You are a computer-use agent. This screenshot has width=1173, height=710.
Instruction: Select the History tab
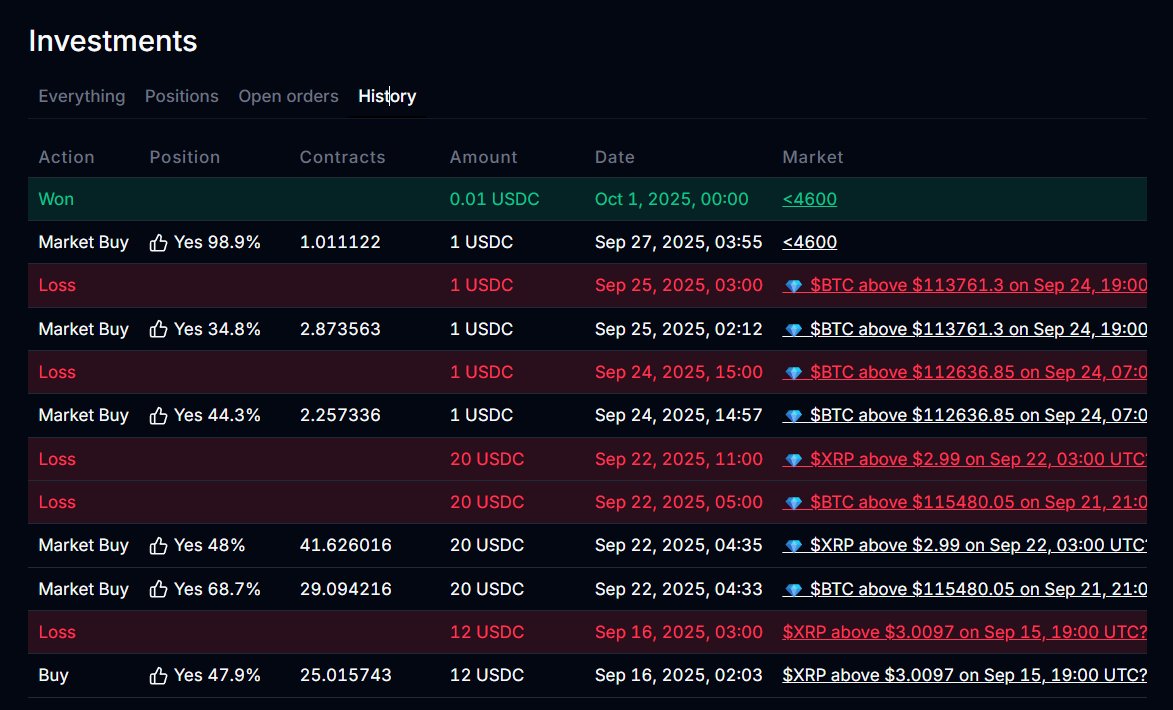click(387, 97)
